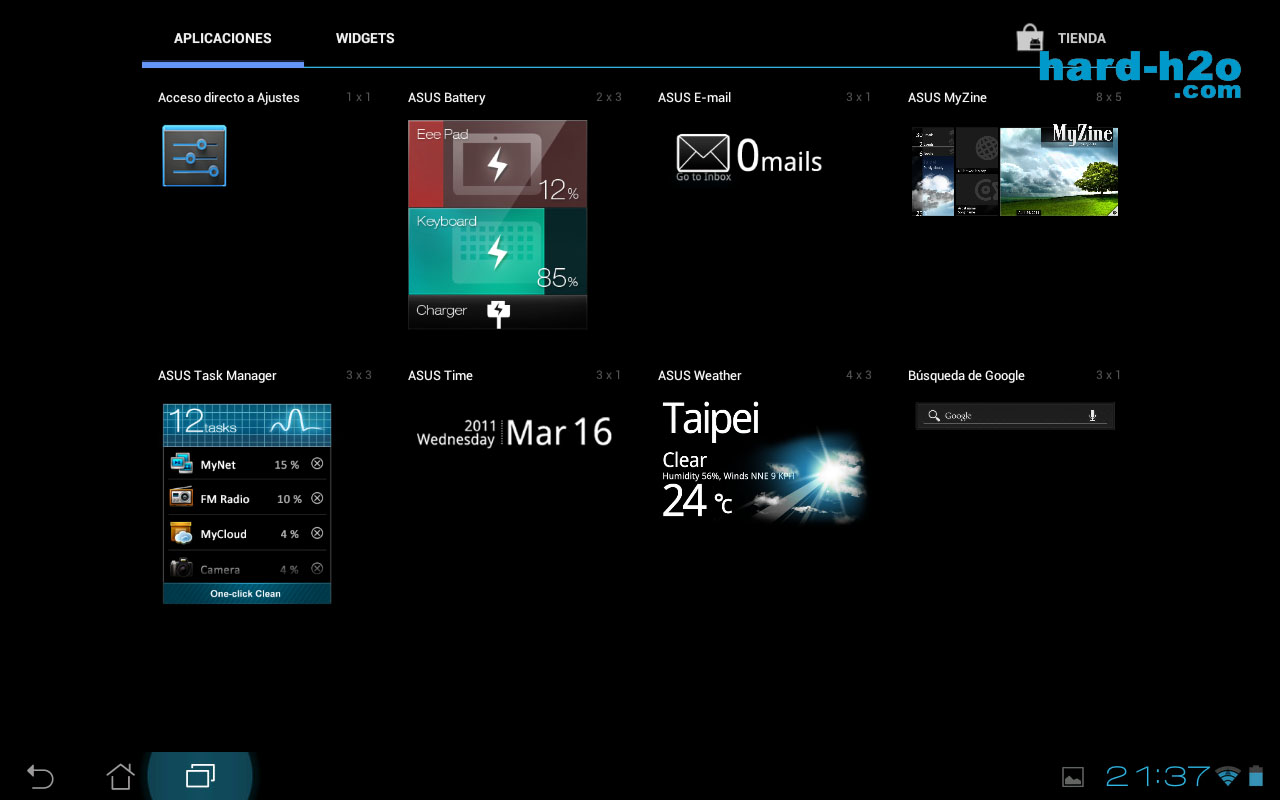Select the Camera icon in Task Manager
This screenshot has width=1280, height=800.
pyautogui.click(x=181, y=568)
